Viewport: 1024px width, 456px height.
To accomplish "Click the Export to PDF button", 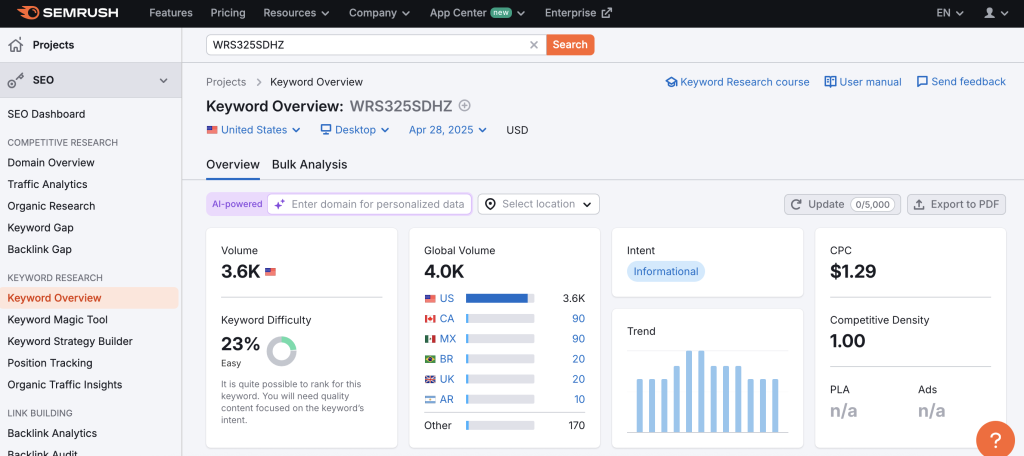I will click(x=957, y=204).
